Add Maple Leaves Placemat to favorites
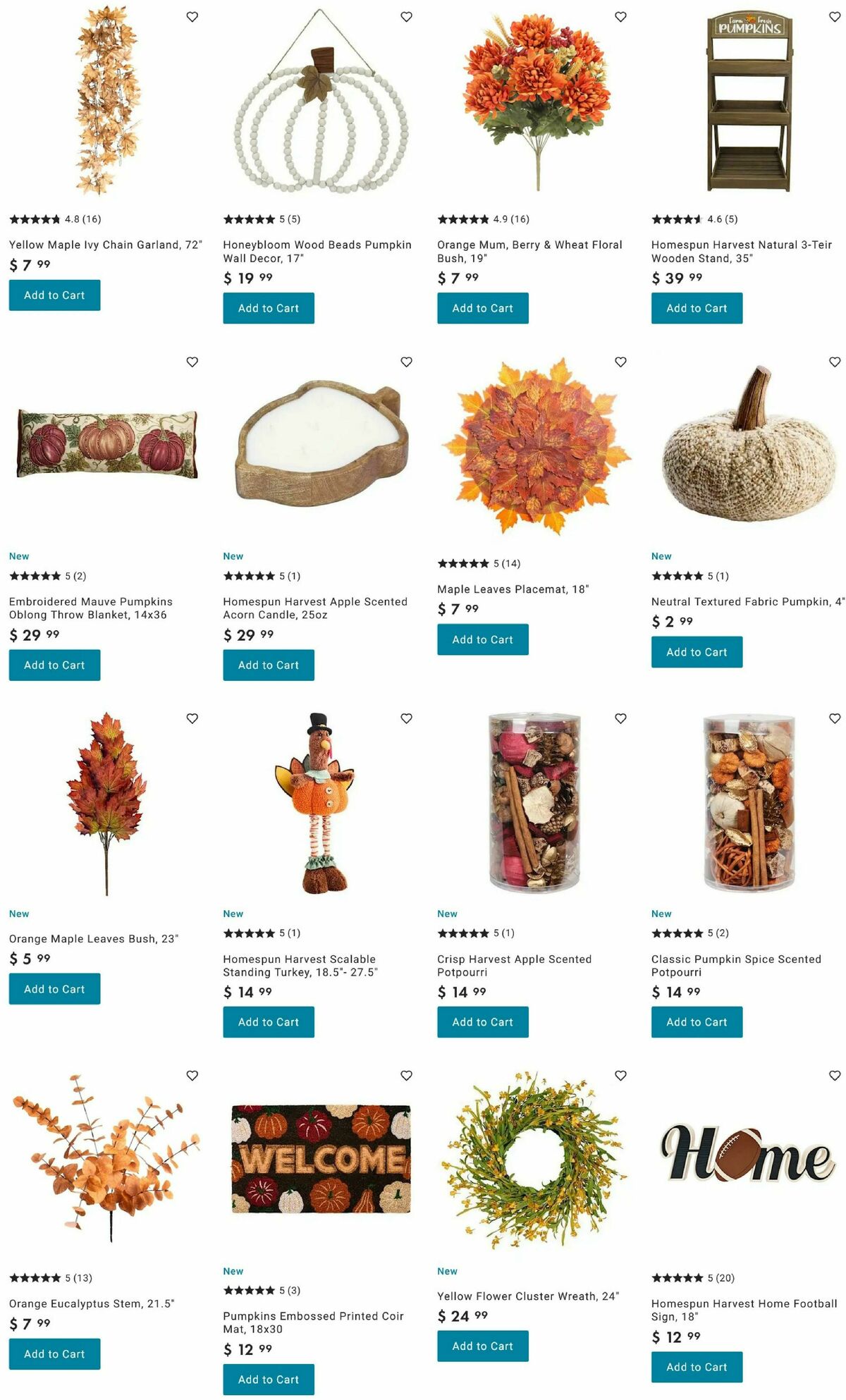Viewport: 846px width, 1400px height. 620,362
